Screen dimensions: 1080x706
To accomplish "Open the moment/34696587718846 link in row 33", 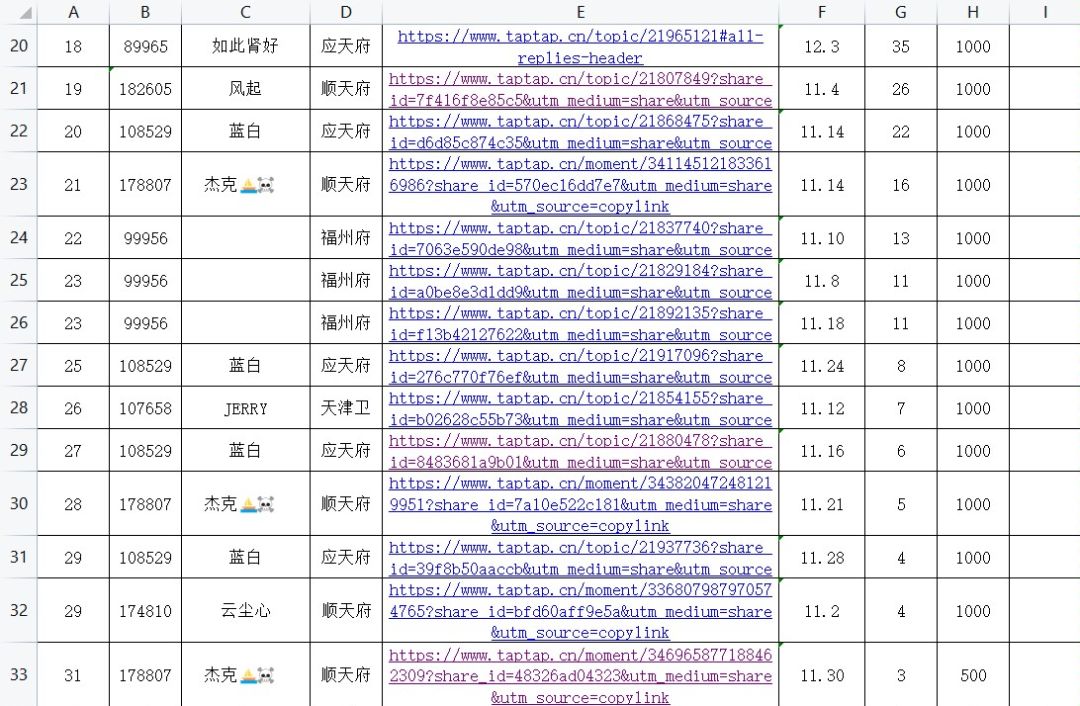I will click(x=581, y=676).
